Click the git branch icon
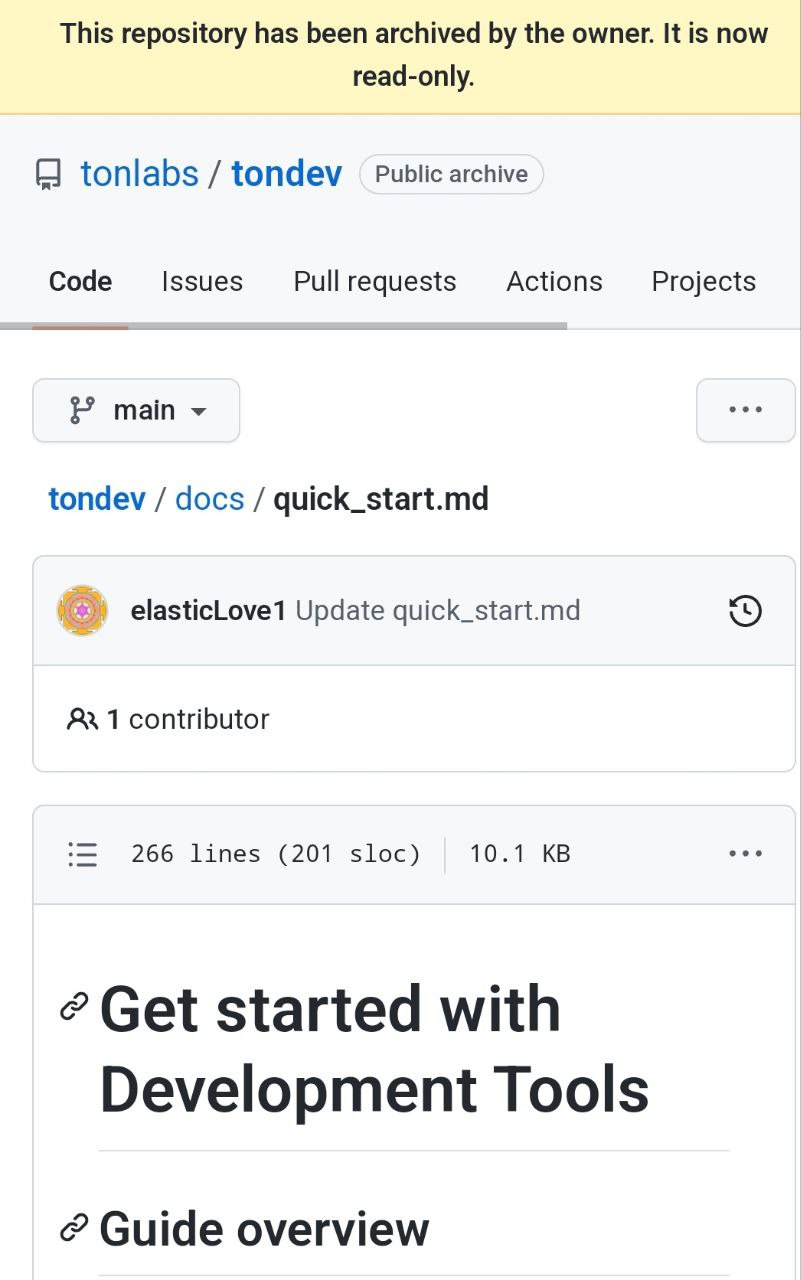The image size is (801, 1280). pos(82,410)
